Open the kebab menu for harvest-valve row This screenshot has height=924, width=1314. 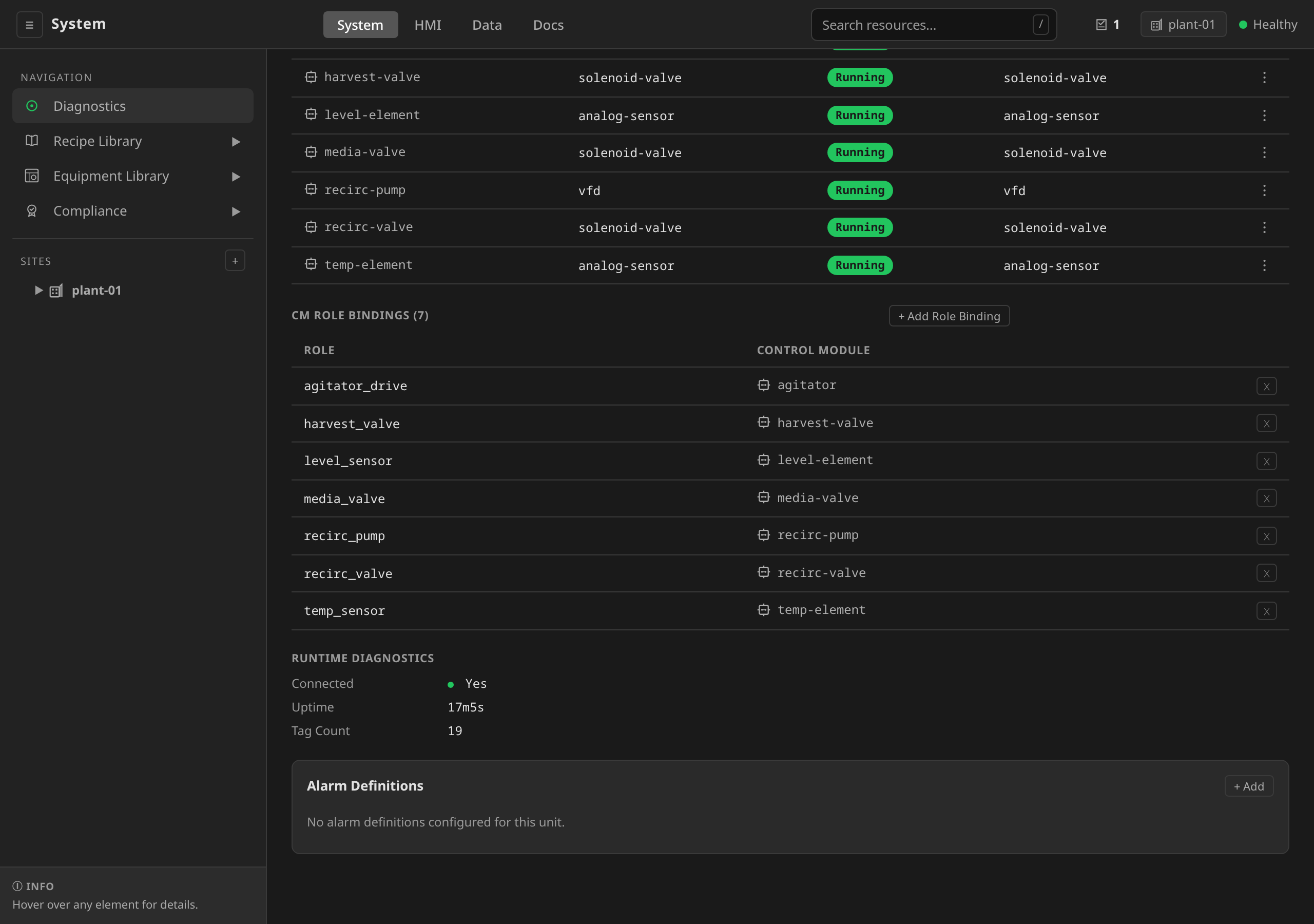[1264, 78]
